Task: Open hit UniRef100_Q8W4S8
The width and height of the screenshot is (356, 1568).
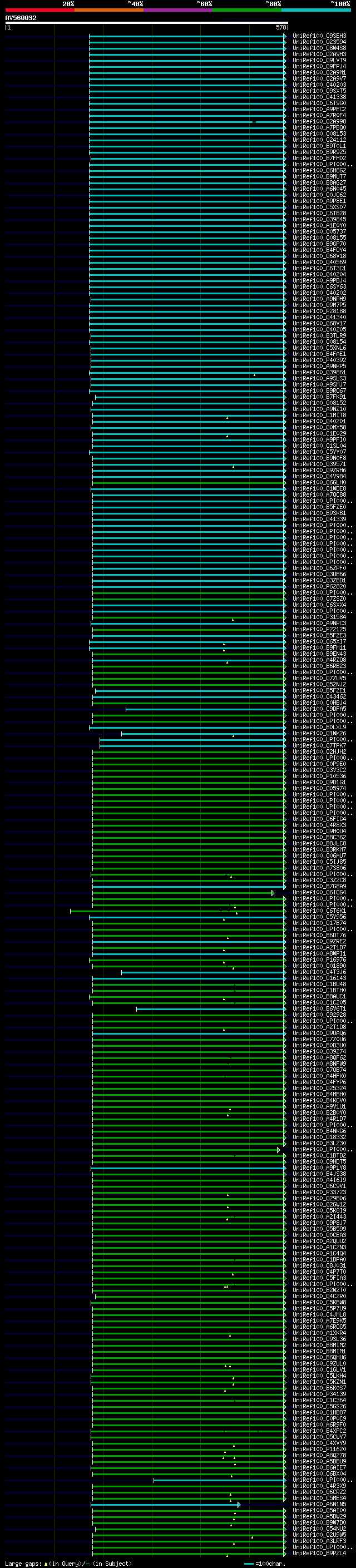Action: point(319,48)
